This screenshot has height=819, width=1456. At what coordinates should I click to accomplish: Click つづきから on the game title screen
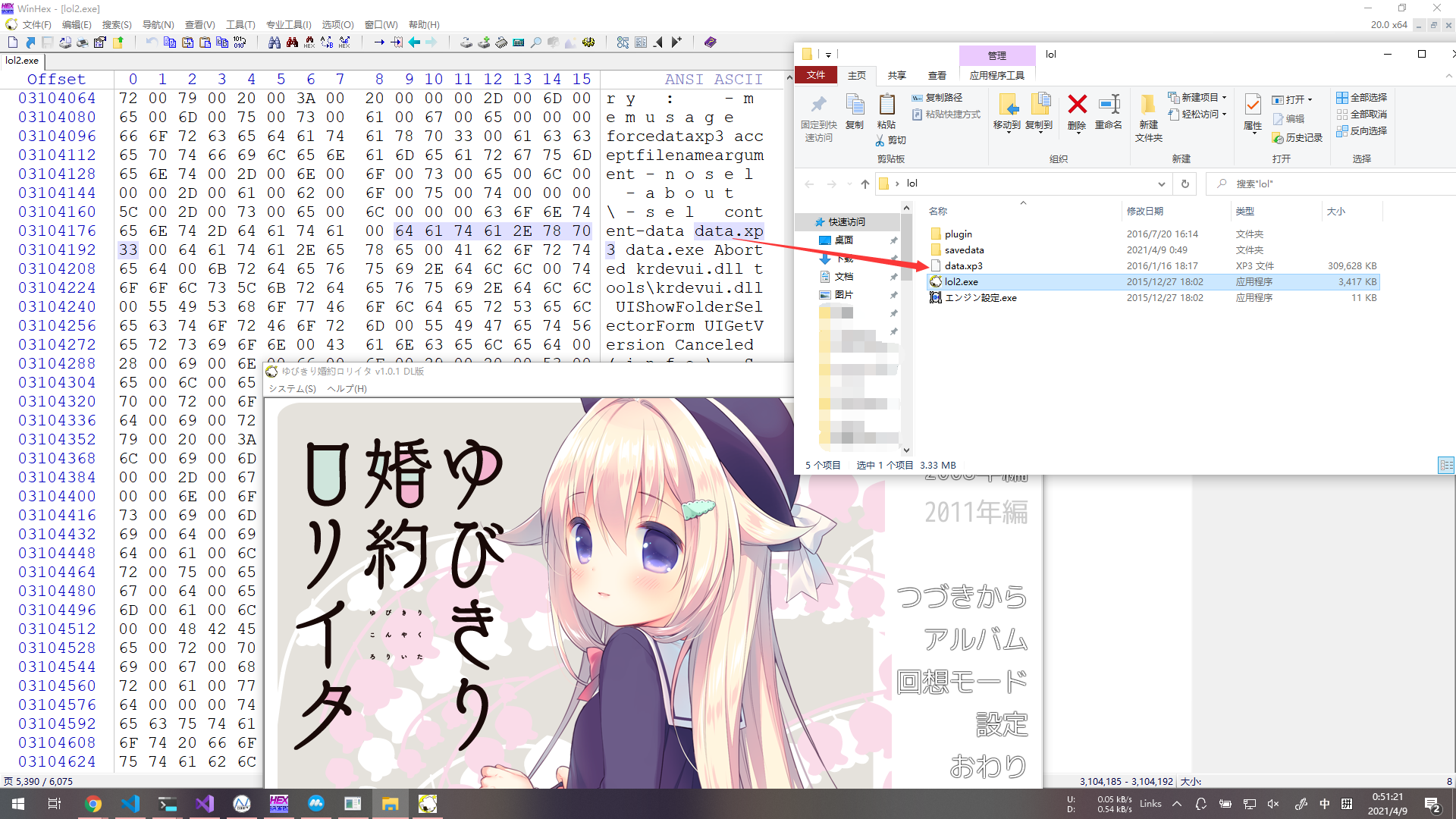pos(962,597)
